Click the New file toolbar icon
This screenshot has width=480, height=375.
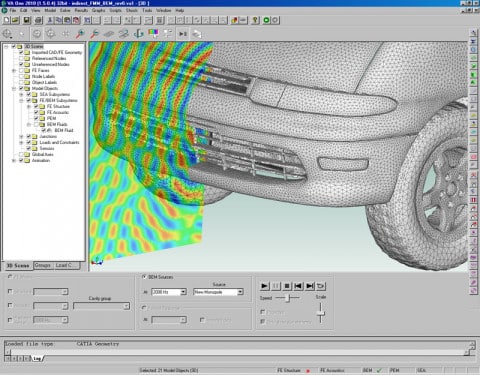click(x=6, y=20)
